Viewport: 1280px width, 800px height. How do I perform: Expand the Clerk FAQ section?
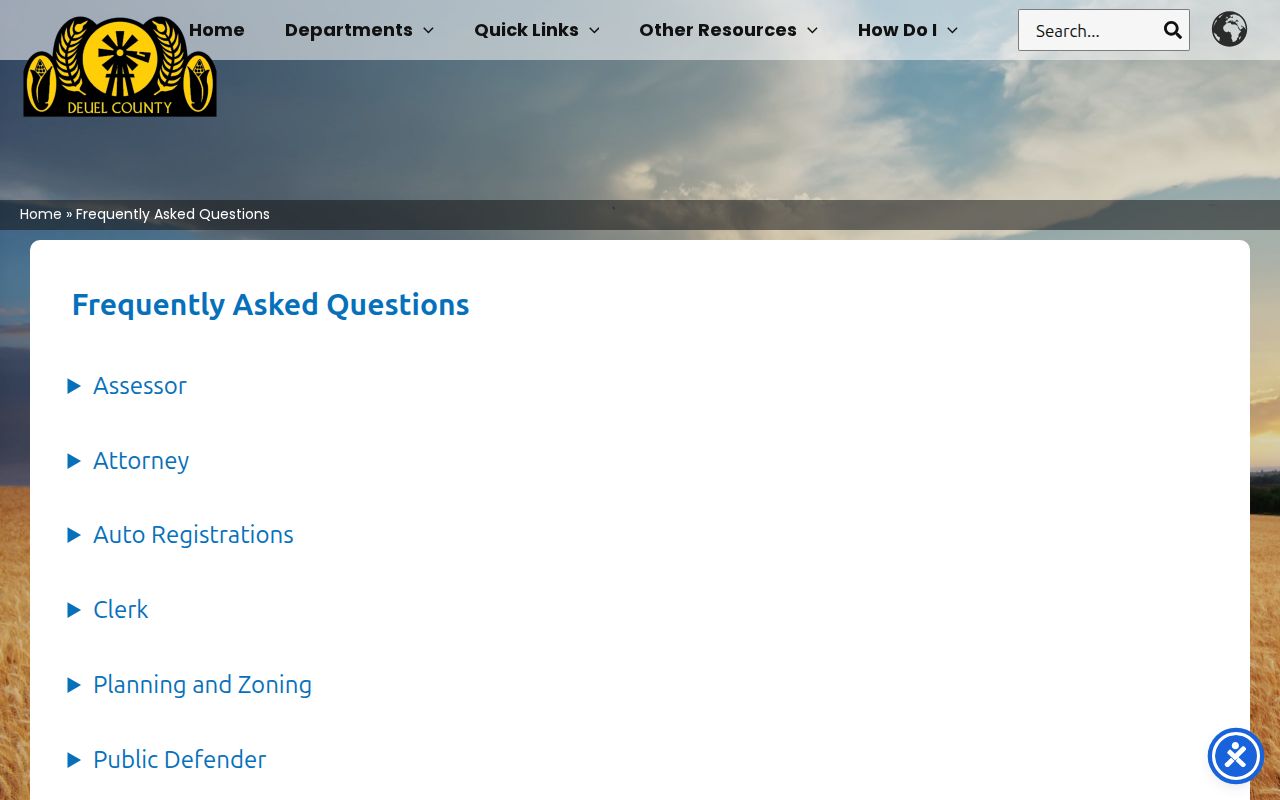pos(108,610)
